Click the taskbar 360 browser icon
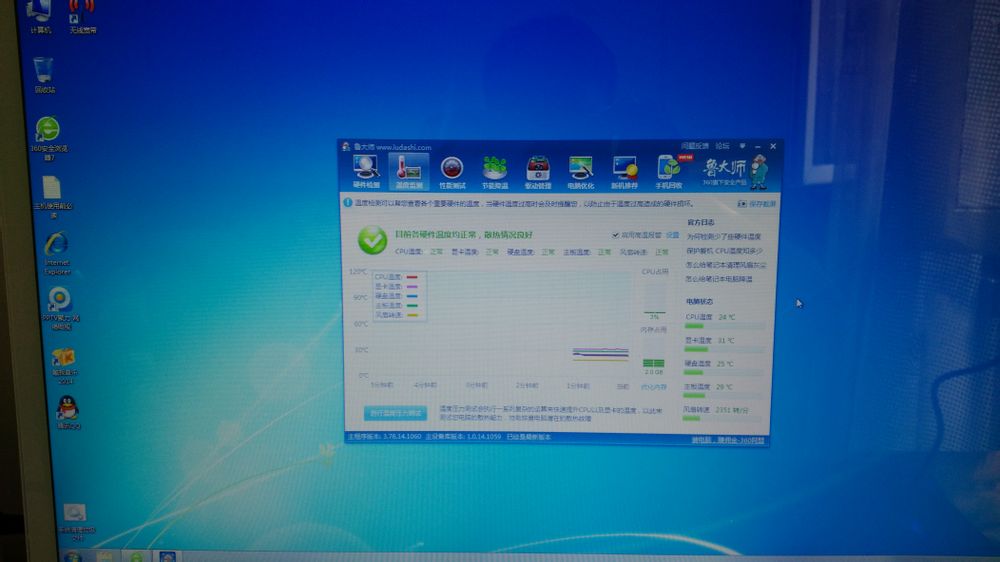The width and height of the screenshot is (1000, 562). pos(136,557)
